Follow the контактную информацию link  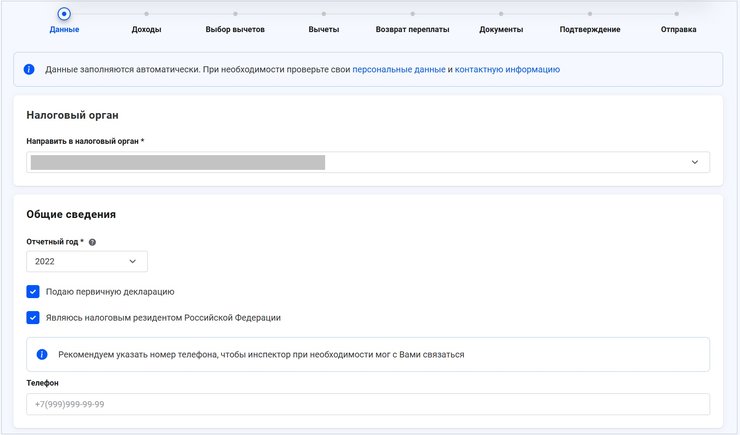click(x=507, y=70)
